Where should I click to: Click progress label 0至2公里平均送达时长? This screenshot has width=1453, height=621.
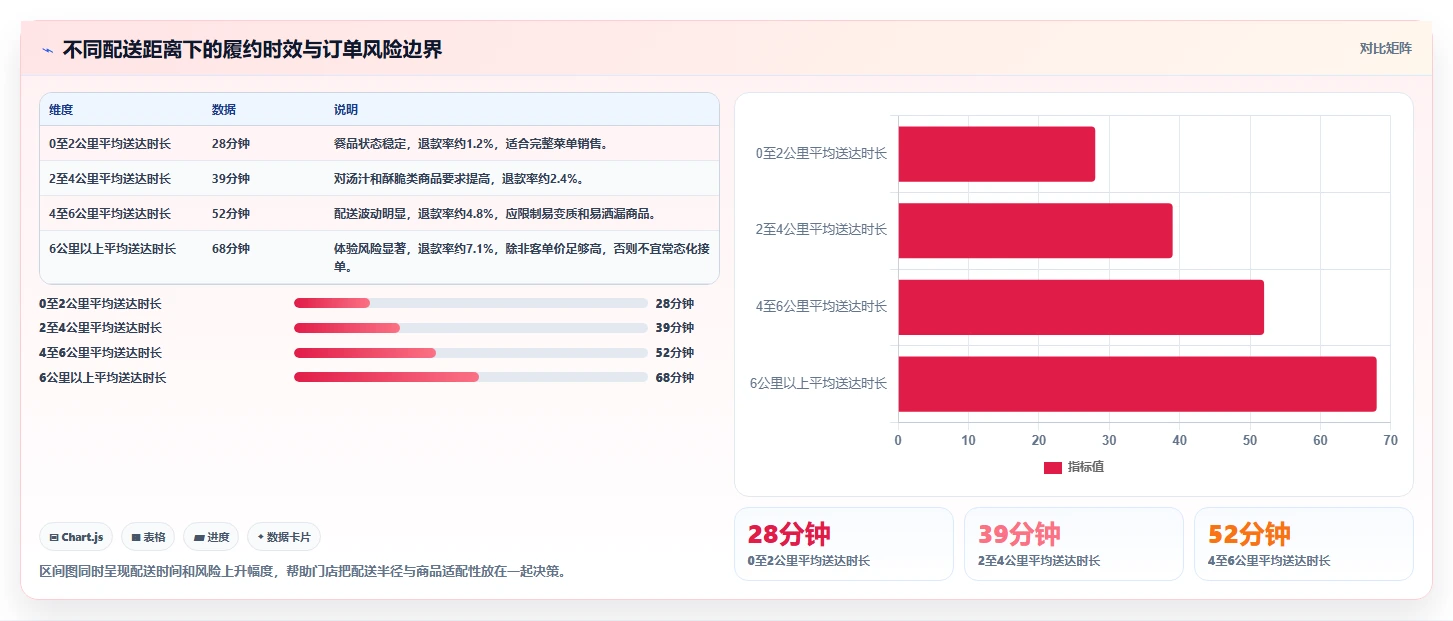pyautogui.click(x=100, y=304)
